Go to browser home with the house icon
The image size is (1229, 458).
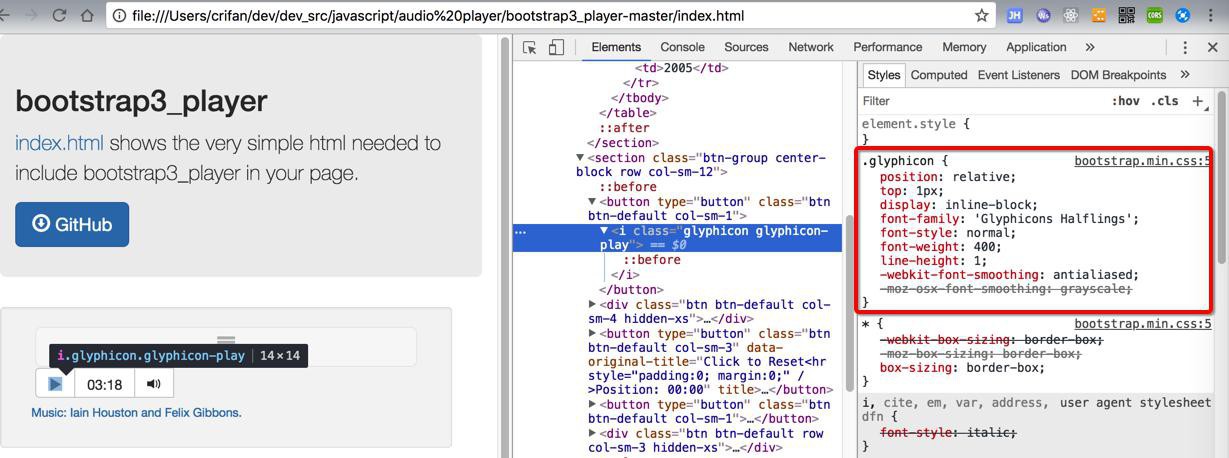click(87, 15)
